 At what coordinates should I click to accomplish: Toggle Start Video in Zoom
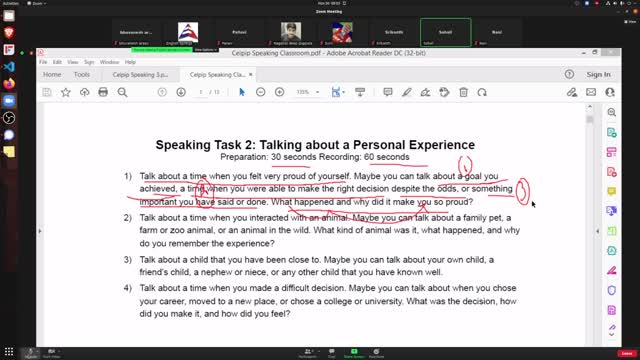tap(51, 353)
